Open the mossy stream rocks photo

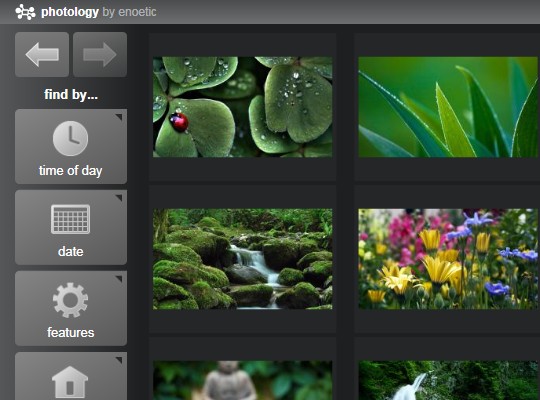(242, 259)
